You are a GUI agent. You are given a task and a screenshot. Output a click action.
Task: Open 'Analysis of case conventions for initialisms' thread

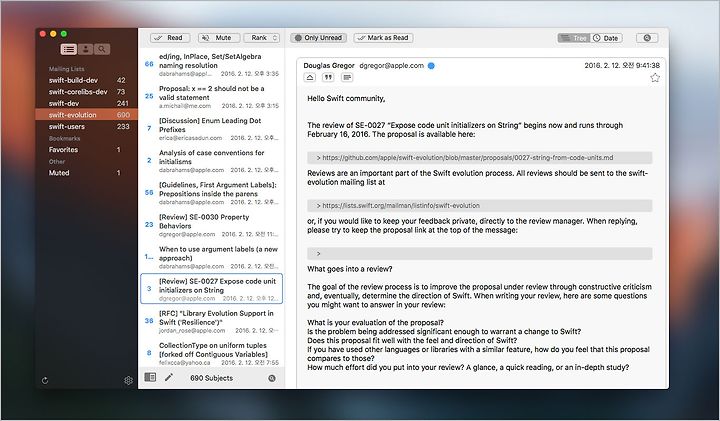tap(212, 161)
